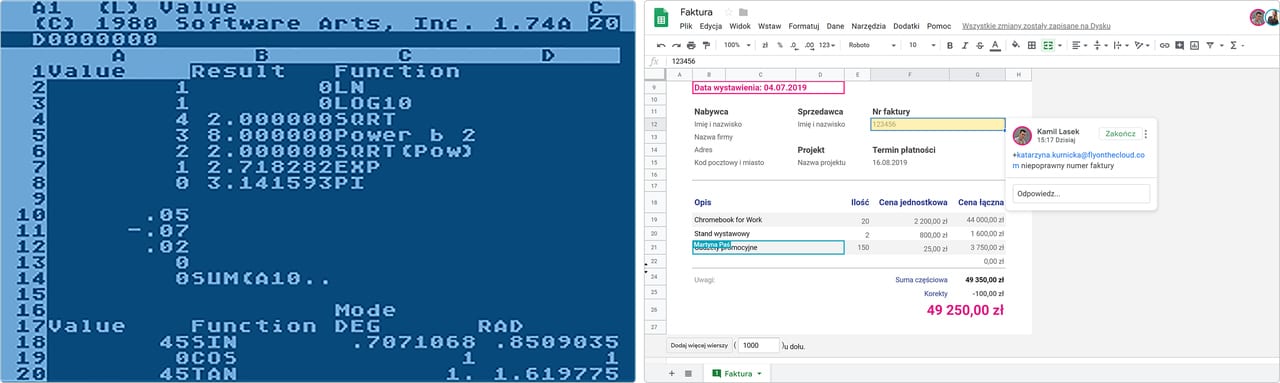Star the Faktura document
Image resolution: width=1280 pixels, height=383 pixels.
tap(728, 12)
